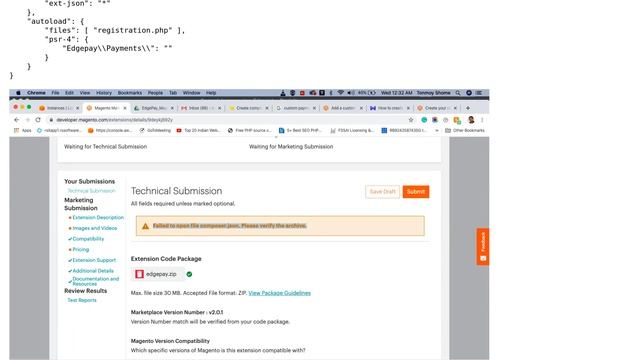Open the Notification Center list icon
Viewport: 640px width, 360px height.
point(479,93)
